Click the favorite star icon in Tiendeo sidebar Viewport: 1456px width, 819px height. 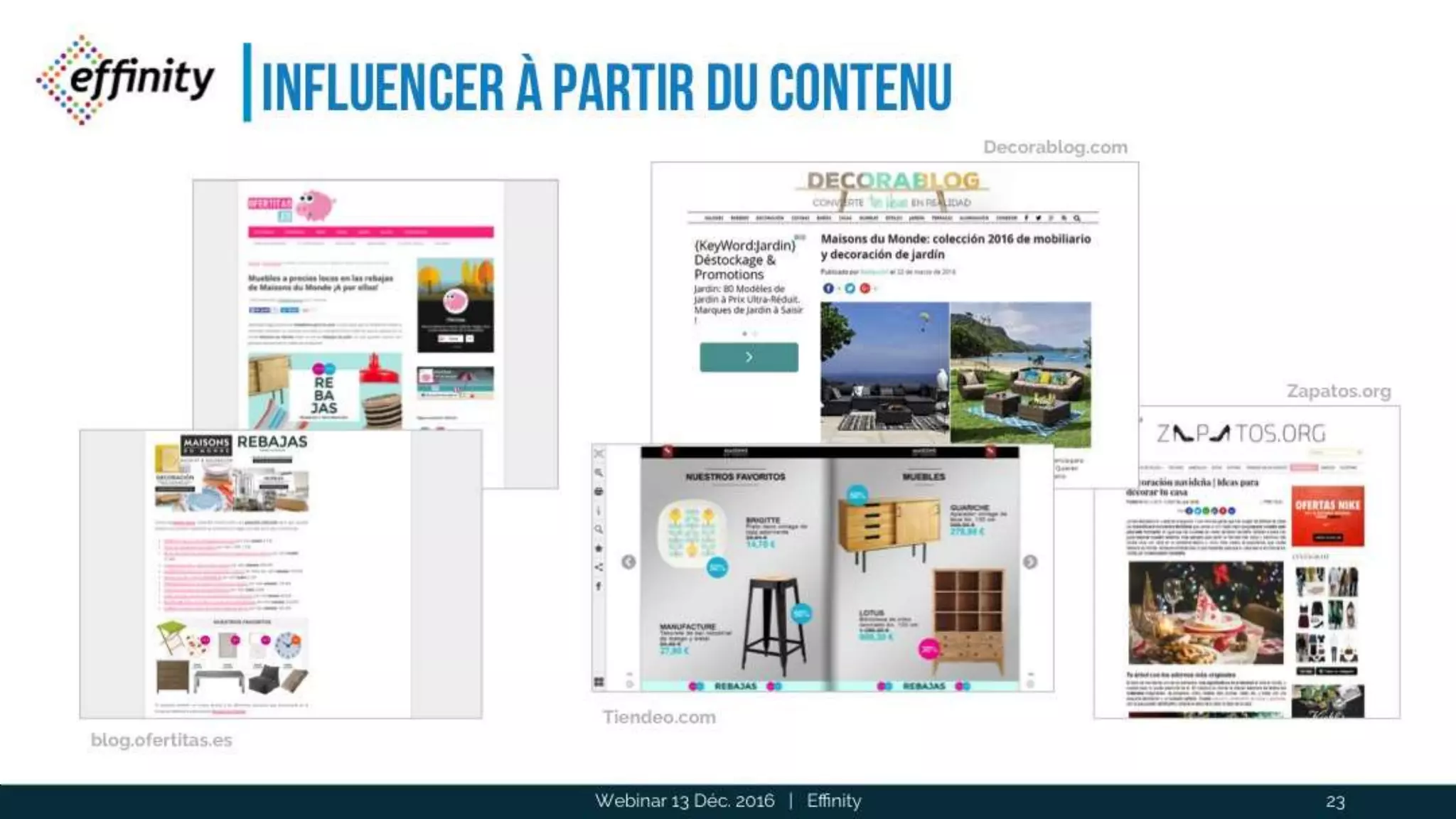click(x=599, y=548)
